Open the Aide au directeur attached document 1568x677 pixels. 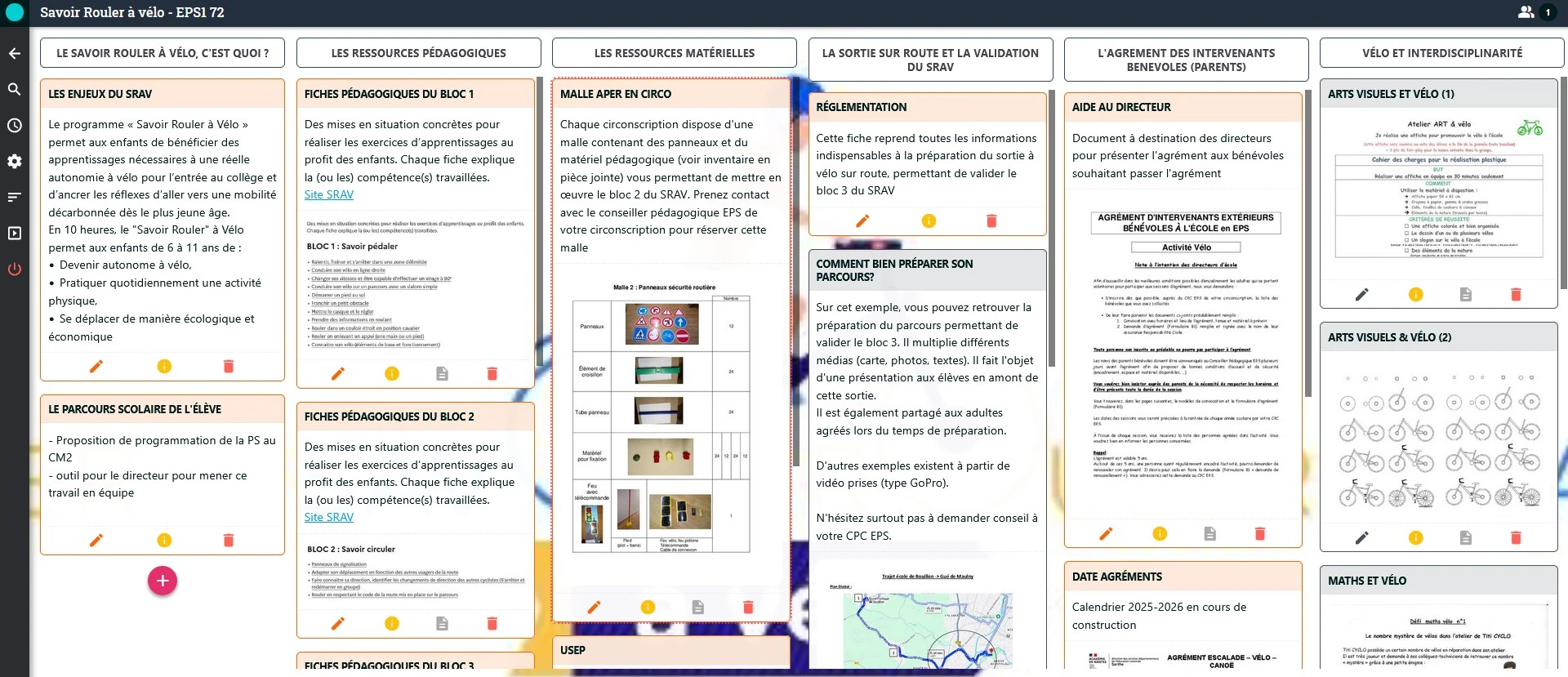pos(1209,533)
